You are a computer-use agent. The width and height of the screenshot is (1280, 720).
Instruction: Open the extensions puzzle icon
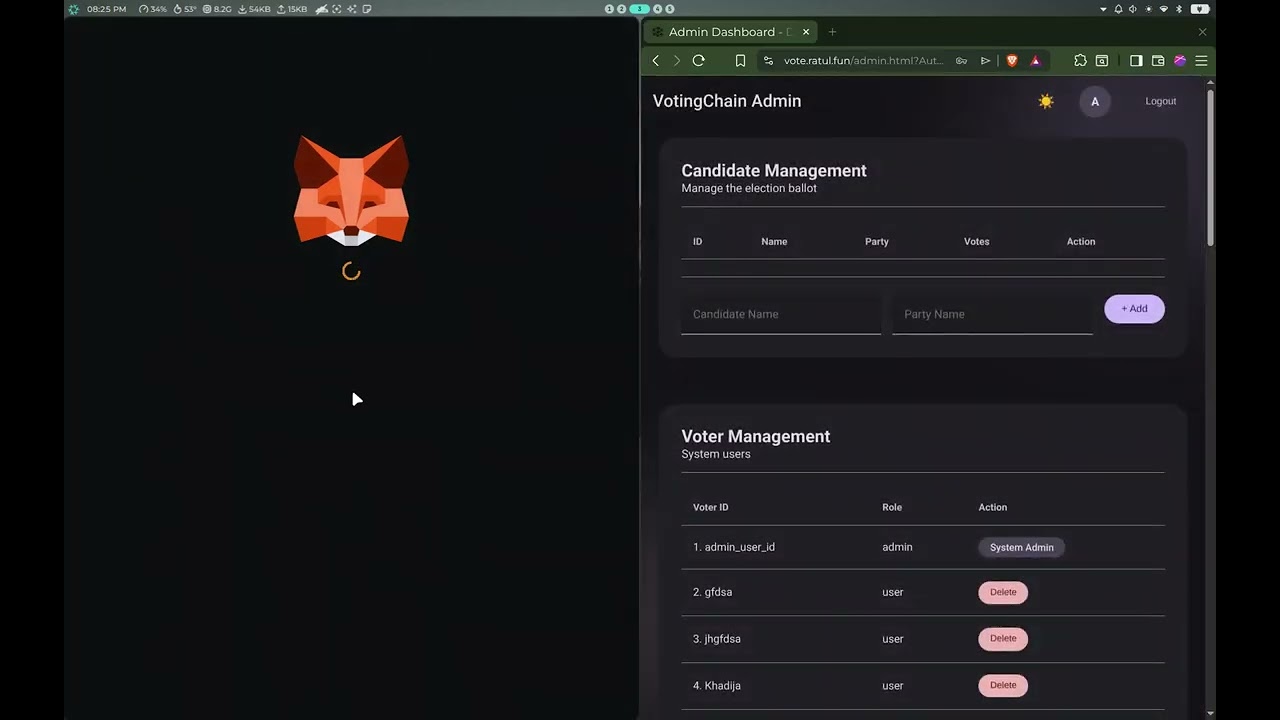point(1080,61)
